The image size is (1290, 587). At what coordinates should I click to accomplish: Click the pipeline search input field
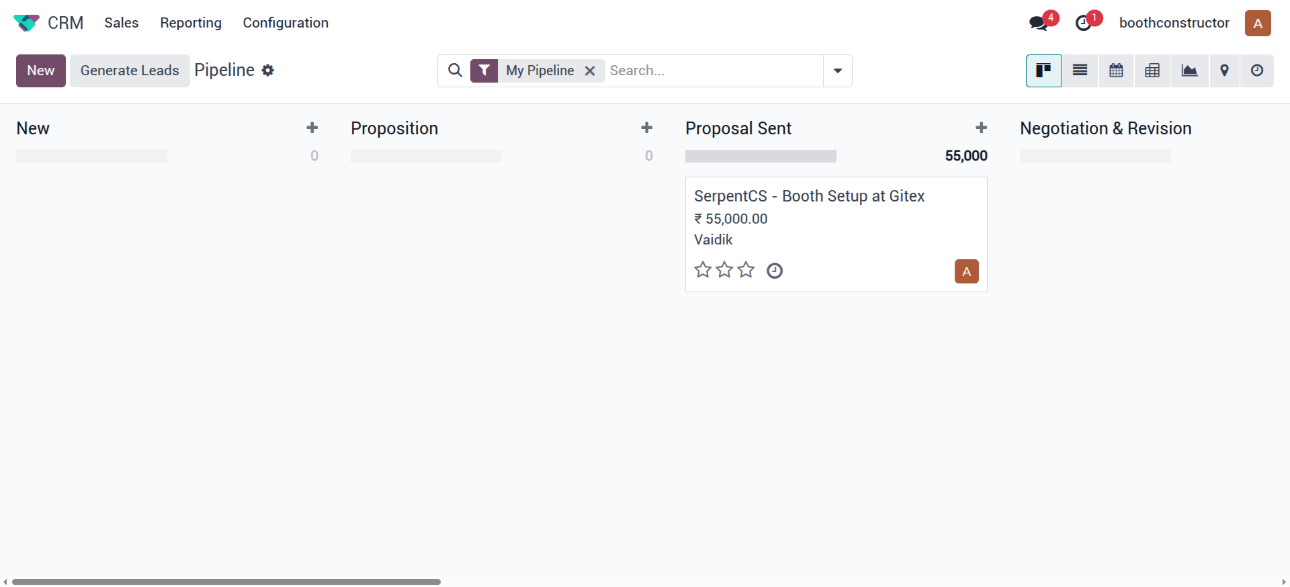(x=712, y=71)
